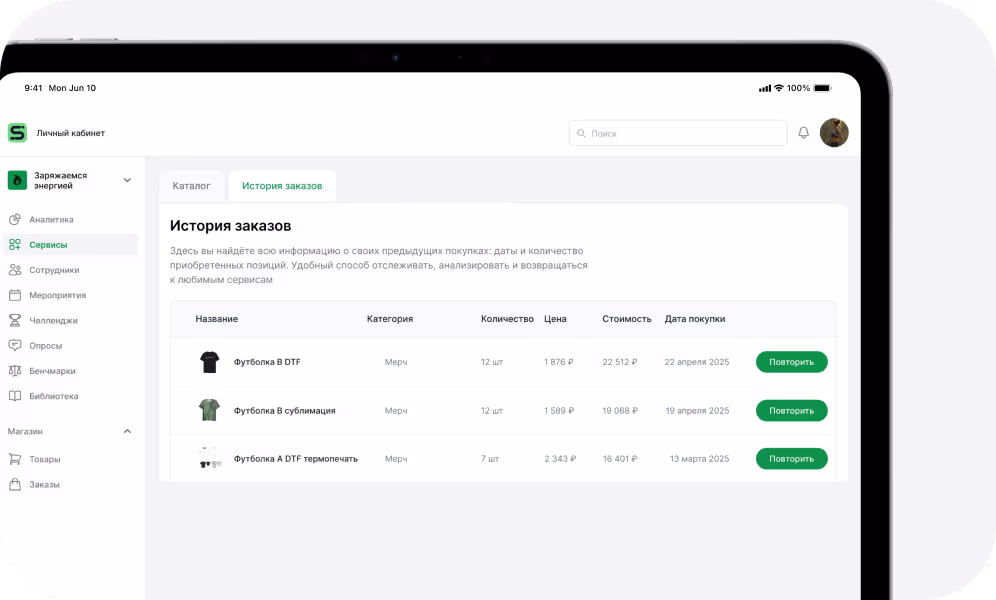The width and height of the screenshot is (996, 600).
Task: Click the Сотрудники people icon
Action: 15,270
